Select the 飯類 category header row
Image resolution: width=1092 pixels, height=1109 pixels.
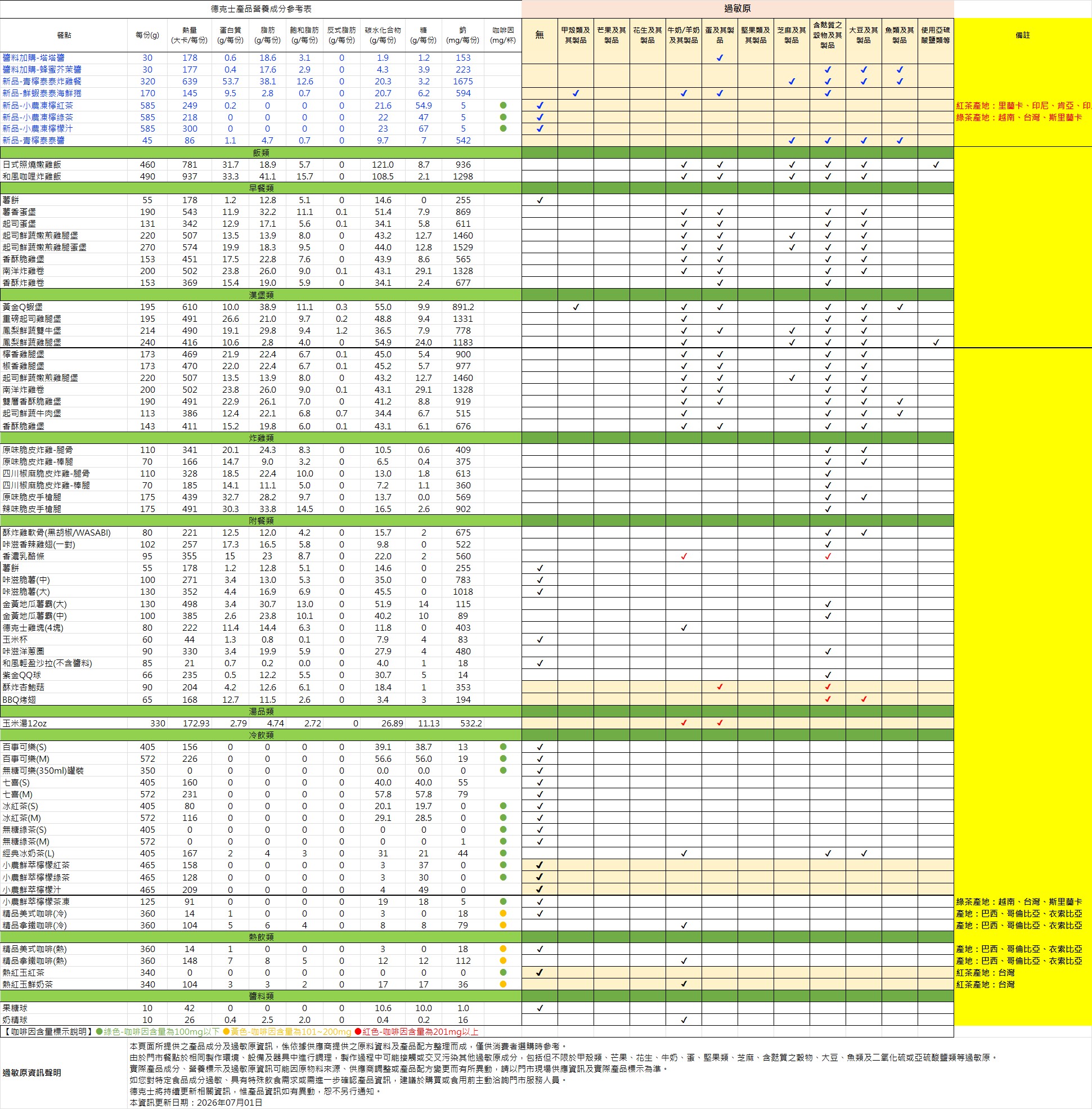261,152
